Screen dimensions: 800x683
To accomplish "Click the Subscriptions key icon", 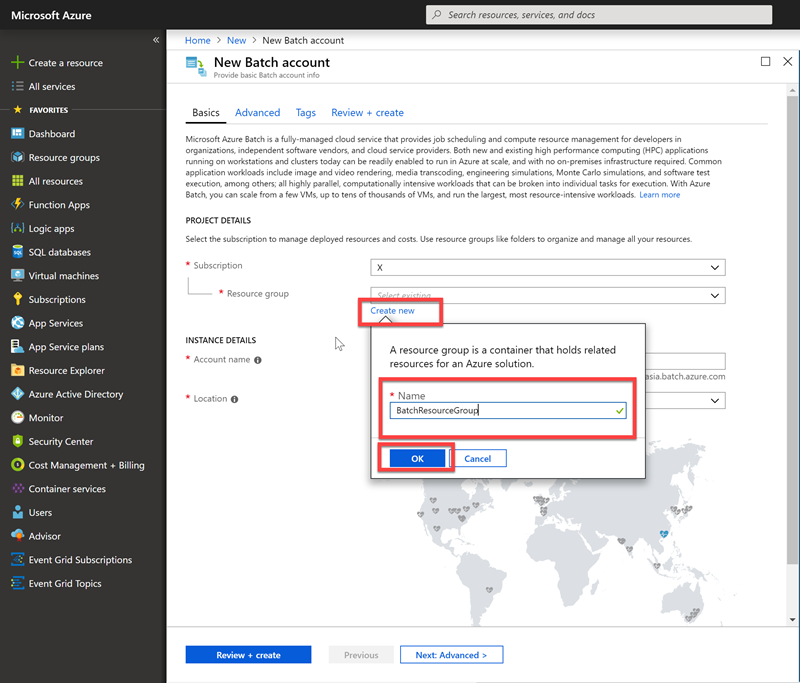I will click(17, 299).
